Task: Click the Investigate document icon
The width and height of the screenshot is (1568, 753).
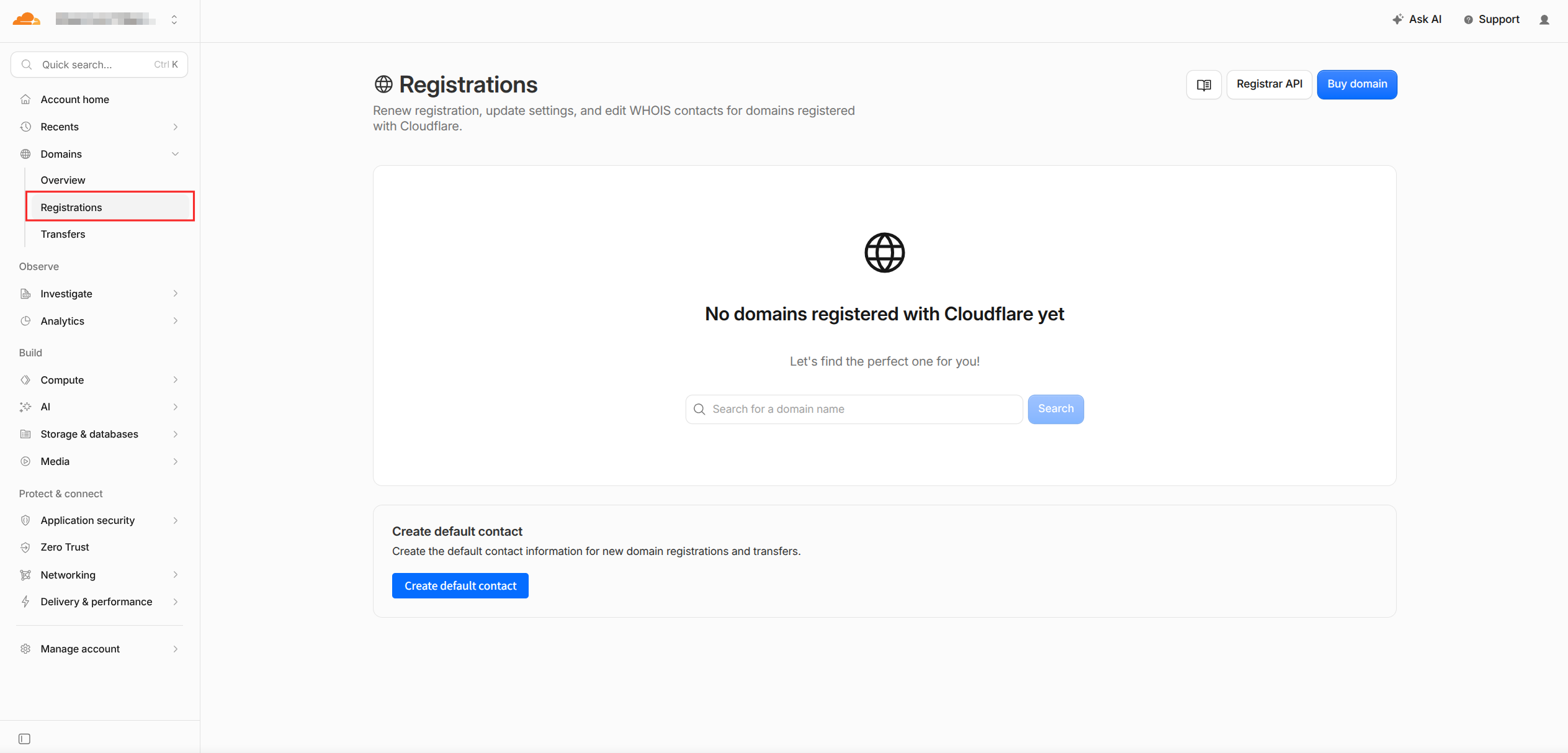Action: click(x=25, y=294)
